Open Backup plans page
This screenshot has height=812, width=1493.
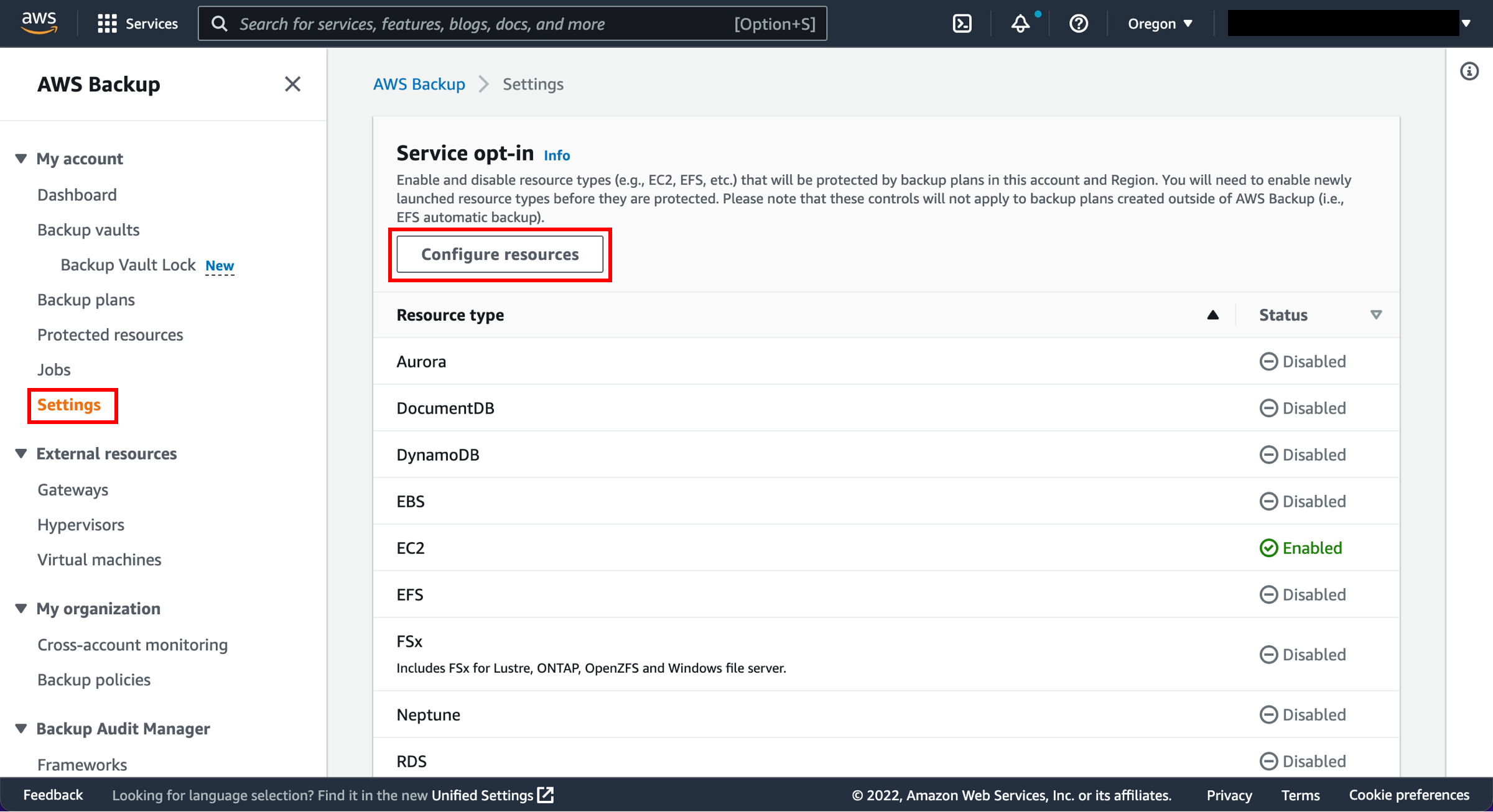[x=86, y=300]
